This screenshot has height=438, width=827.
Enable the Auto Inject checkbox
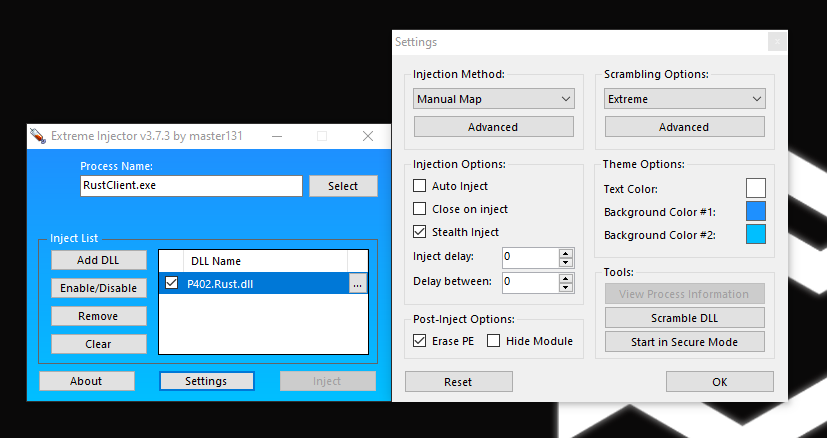pyautogui.click(x=419, y=186)
